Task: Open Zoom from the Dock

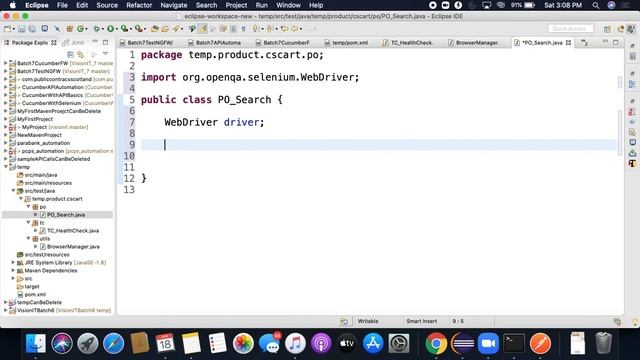Action: [488, 343]
